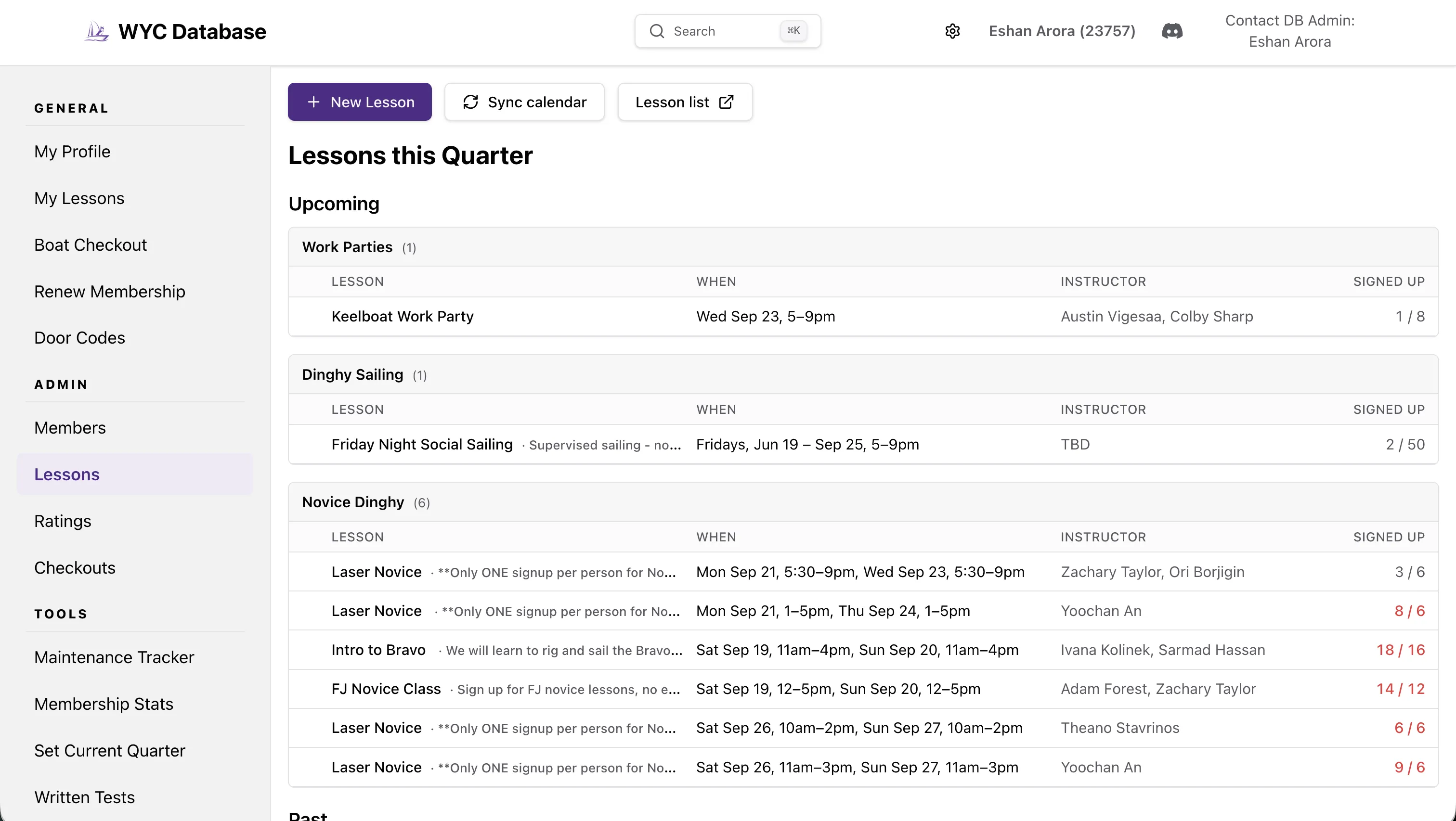Open My Lessons in sidebar

(x=79, y=198)
